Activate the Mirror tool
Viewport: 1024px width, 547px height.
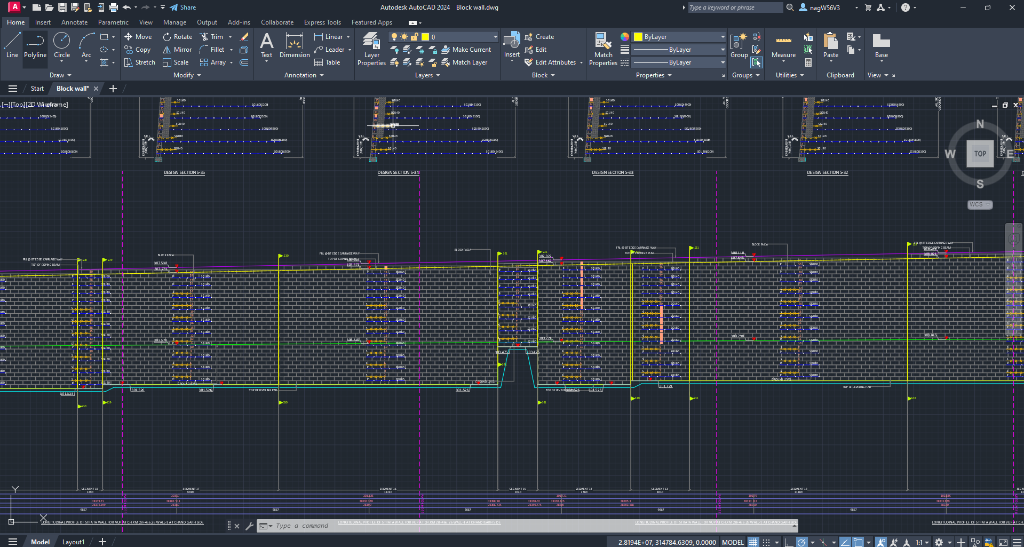point(176,49)
